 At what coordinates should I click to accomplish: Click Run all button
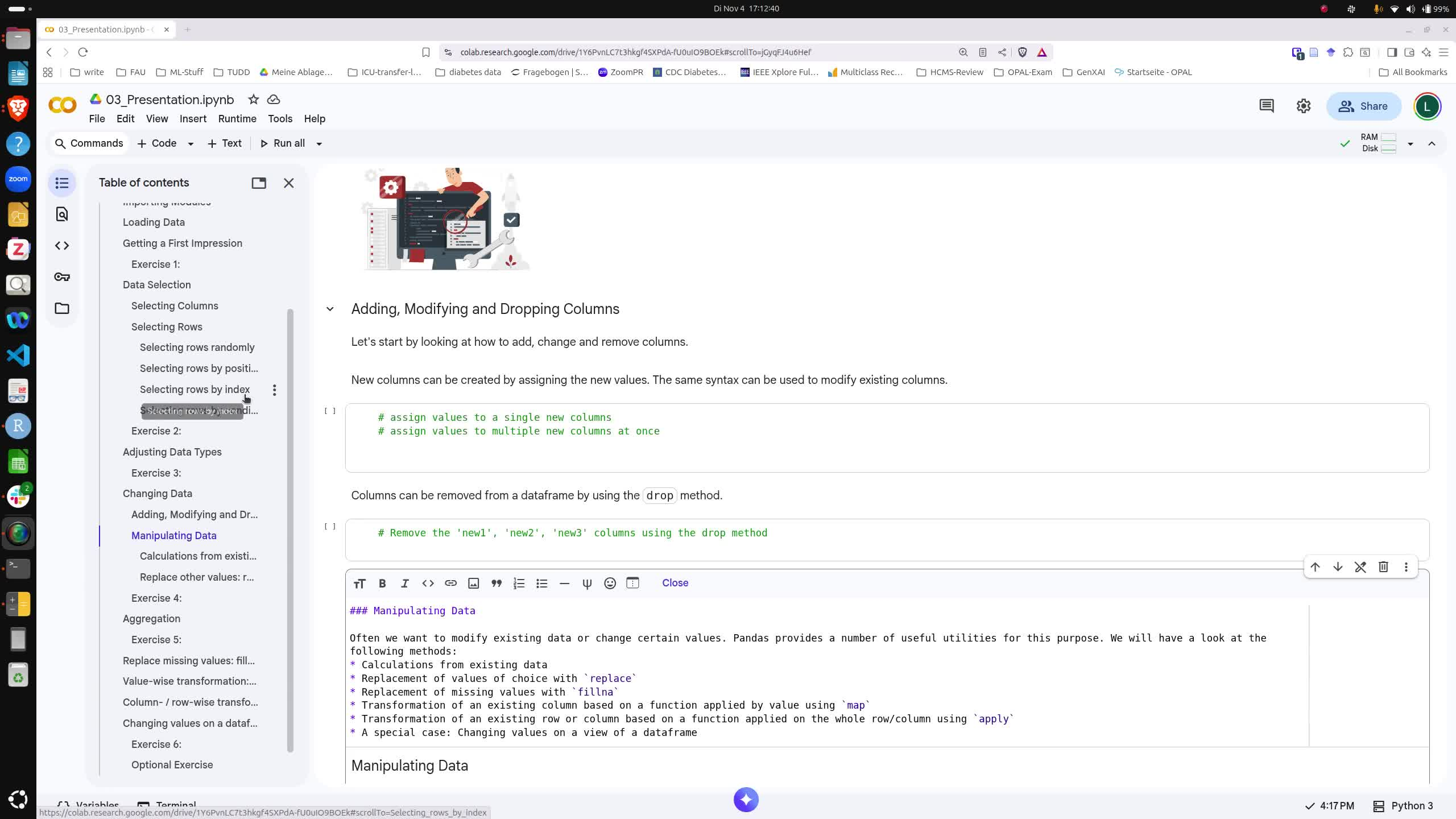(x=283, y=143)
